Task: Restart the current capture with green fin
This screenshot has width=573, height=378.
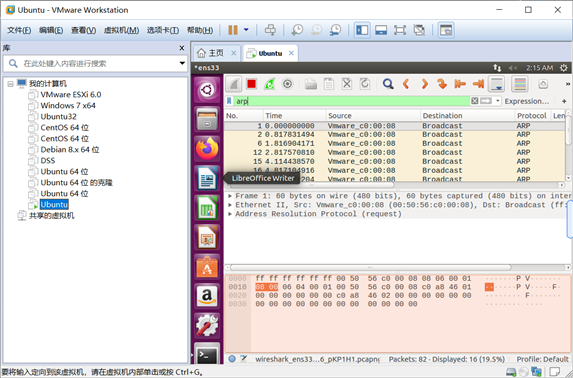Action: click(x=270, y=84)
